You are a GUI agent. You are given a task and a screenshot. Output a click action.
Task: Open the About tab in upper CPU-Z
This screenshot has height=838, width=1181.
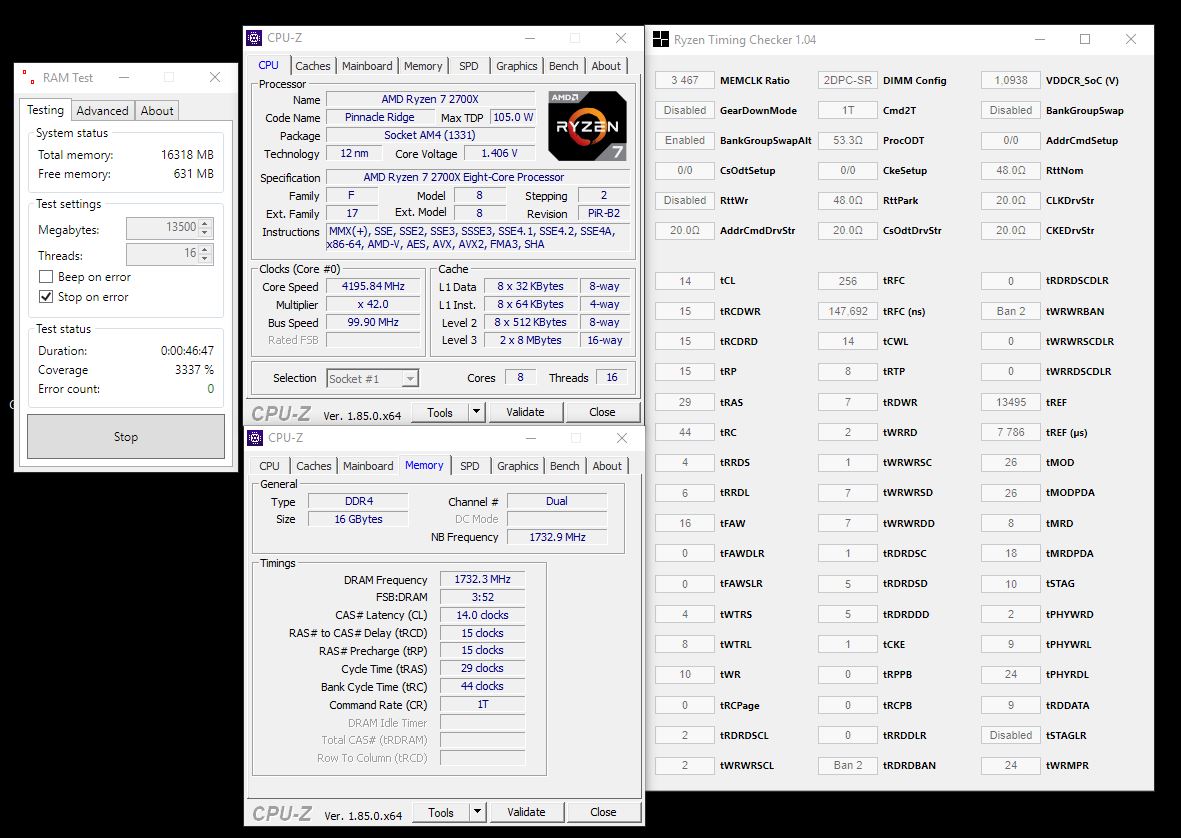606,66
